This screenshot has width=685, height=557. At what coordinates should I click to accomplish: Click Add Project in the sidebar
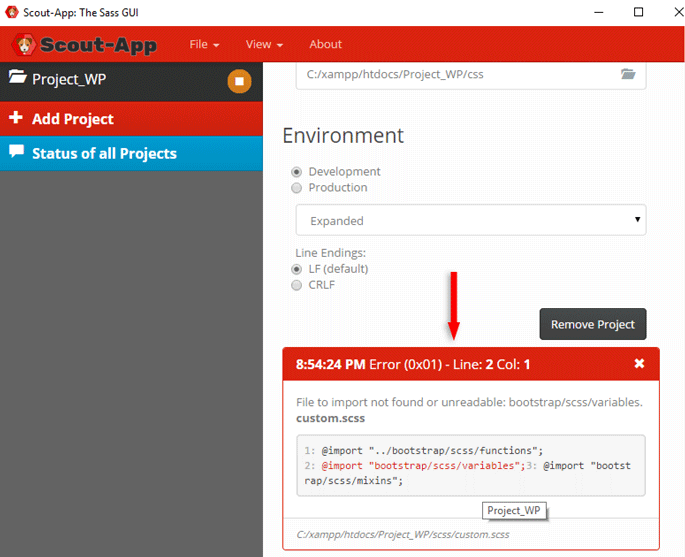coord(131,119)
